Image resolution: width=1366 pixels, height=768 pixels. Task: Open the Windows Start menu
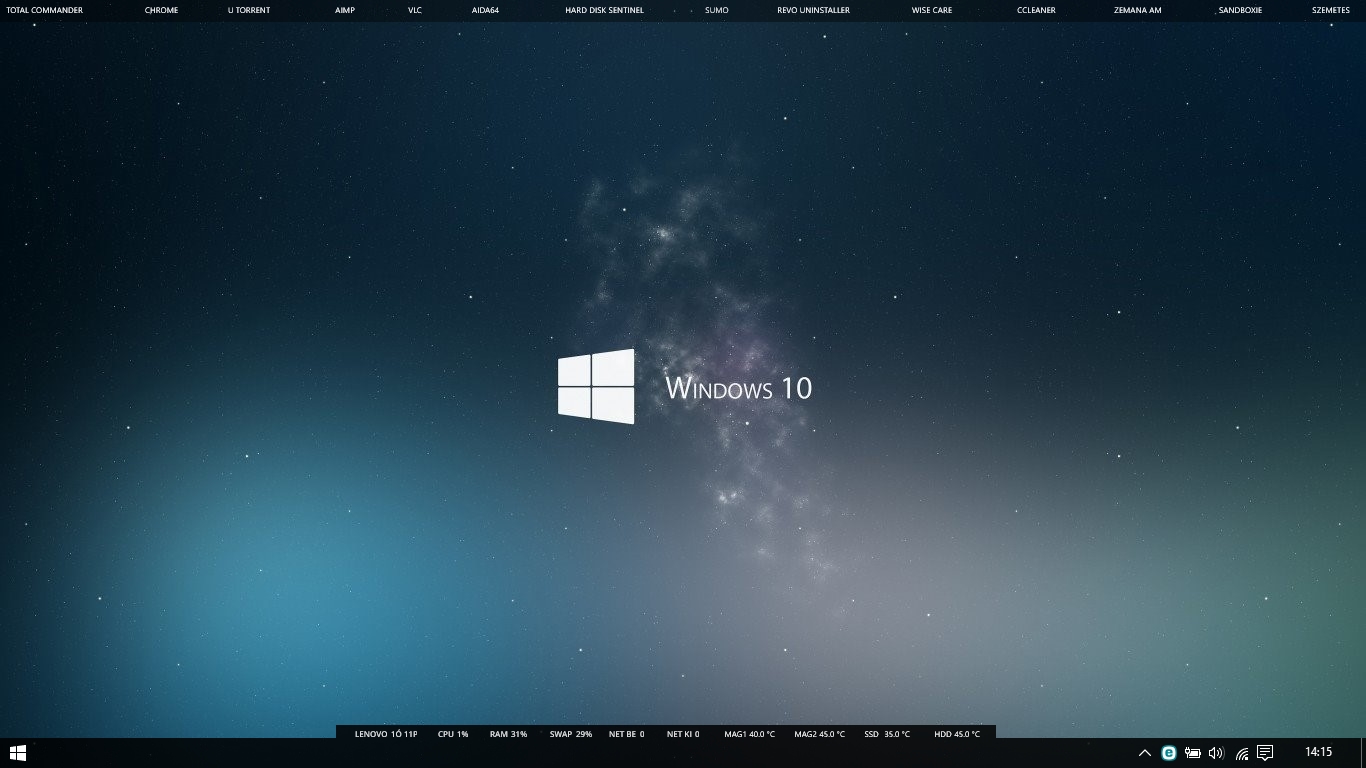pyautogui.click(x=17, y=753)
